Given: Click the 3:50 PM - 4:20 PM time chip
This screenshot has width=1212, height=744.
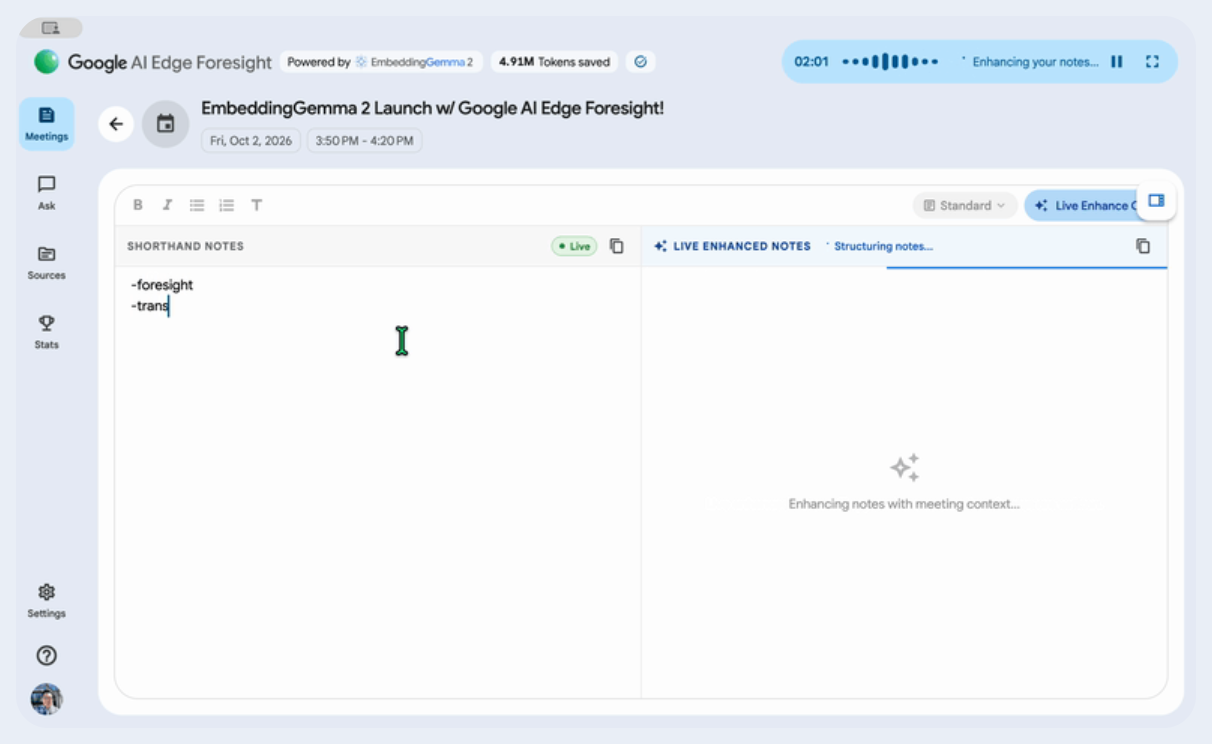Looking at the screenshot, I should 364,141.
